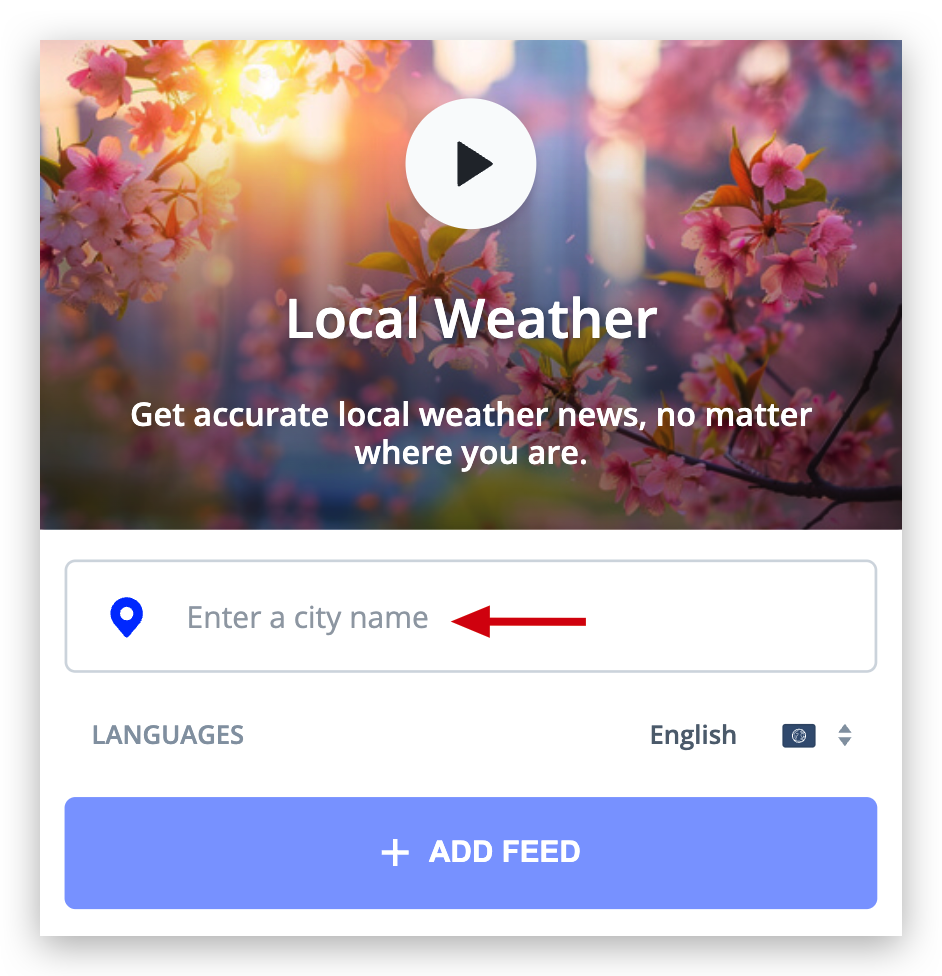Image resolution: width=942 pixels, height=976 pixels.
Task: Click the "where you are." subtitle line
Action: pos(471,453)
